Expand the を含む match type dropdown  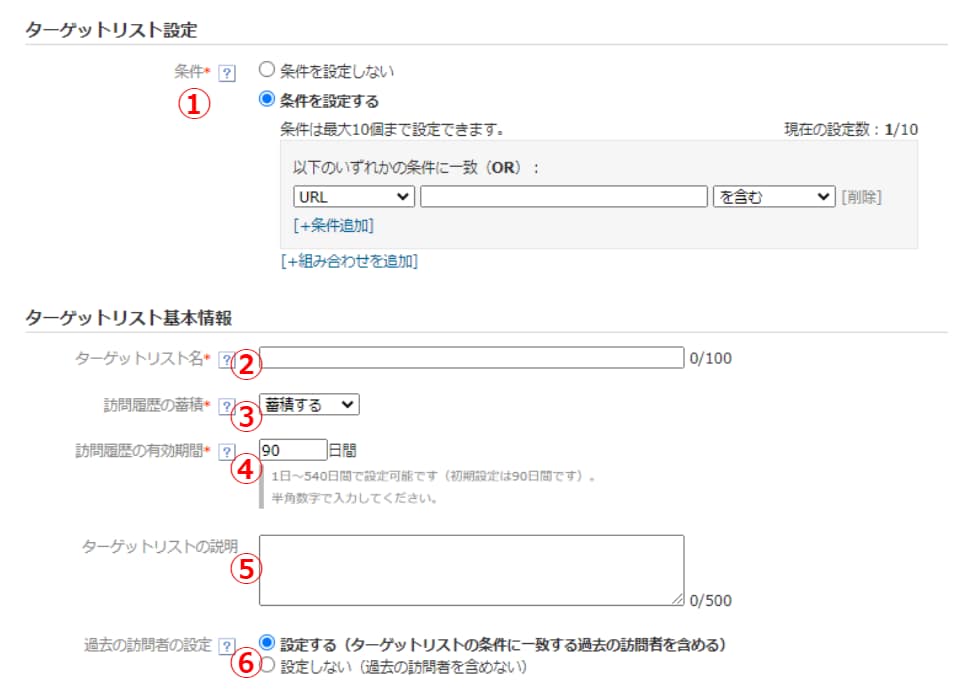773,197
